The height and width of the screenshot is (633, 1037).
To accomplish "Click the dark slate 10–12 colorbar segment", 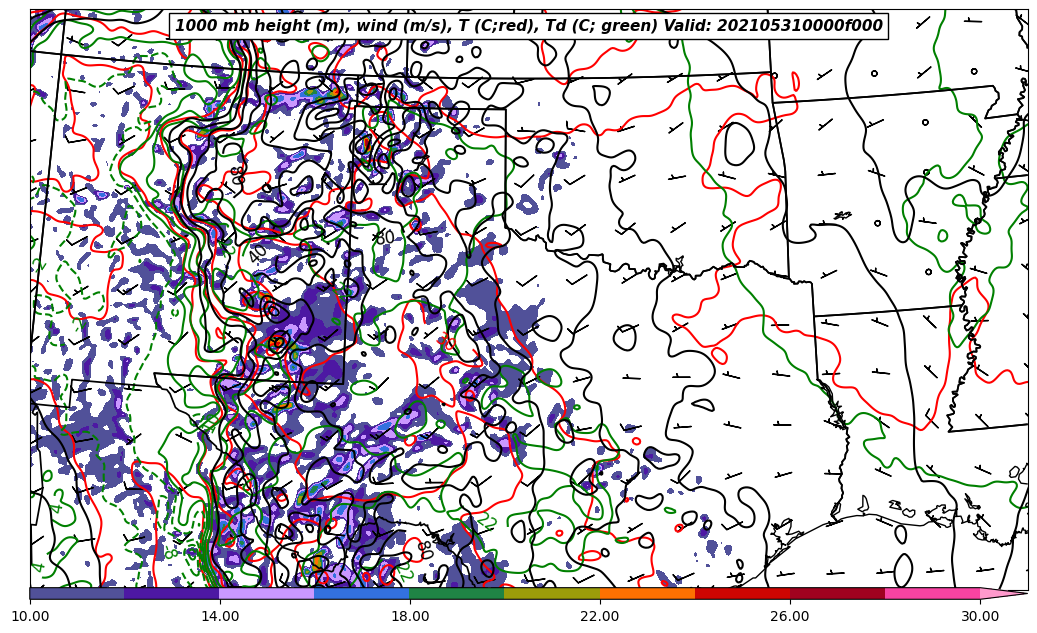I will [x=77, y=593].
